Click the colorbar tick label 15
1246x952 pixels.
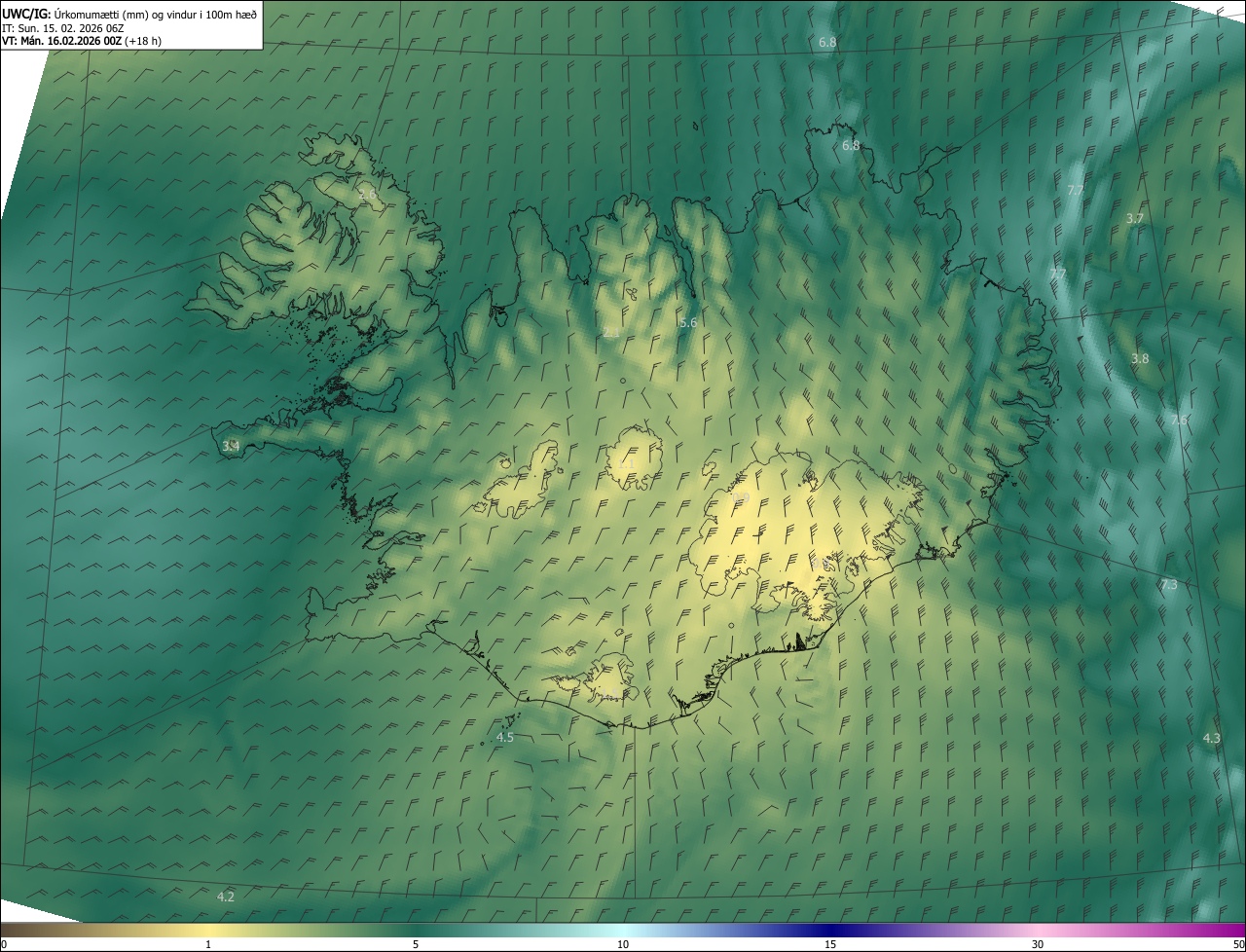830,945
